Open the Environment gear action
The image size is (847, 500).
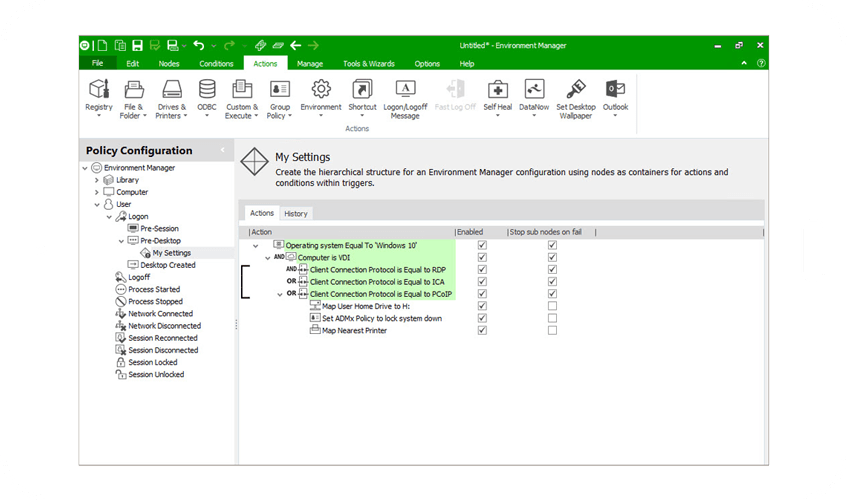pyautogui.click(x=320, y=92)
